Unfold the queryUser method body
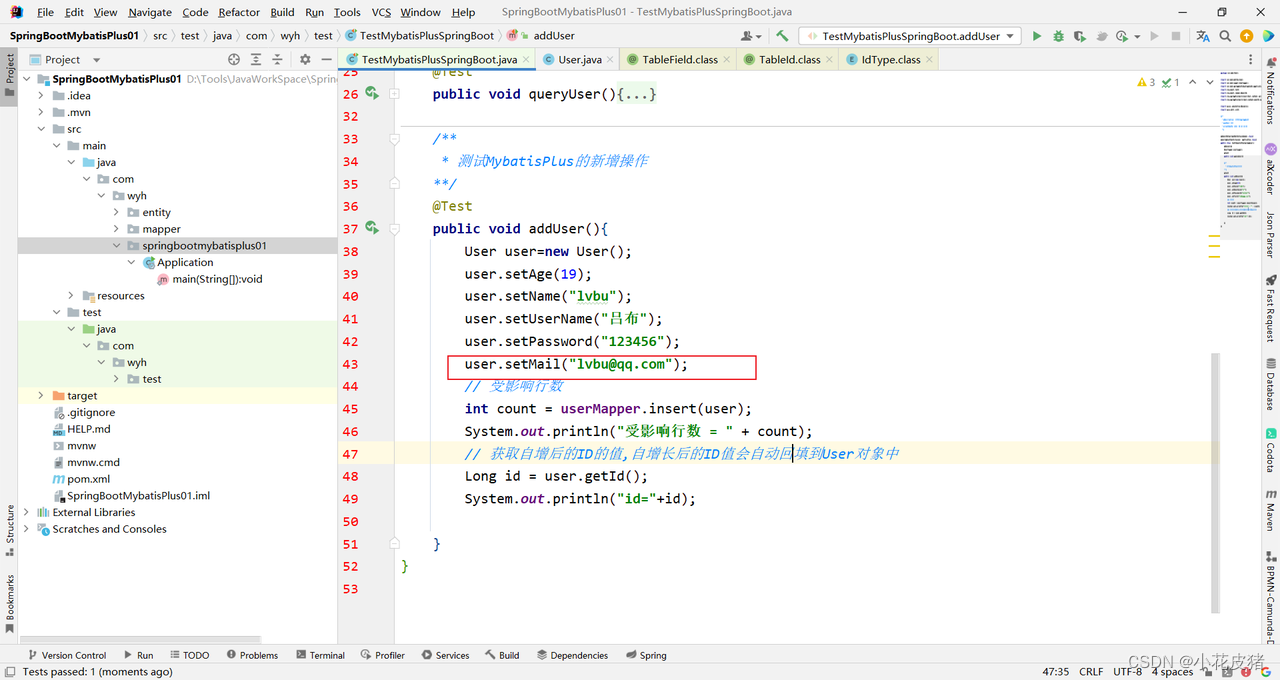Image resolution: width=1280 pixels, height=680 pixels. click(x=395, y=93)
